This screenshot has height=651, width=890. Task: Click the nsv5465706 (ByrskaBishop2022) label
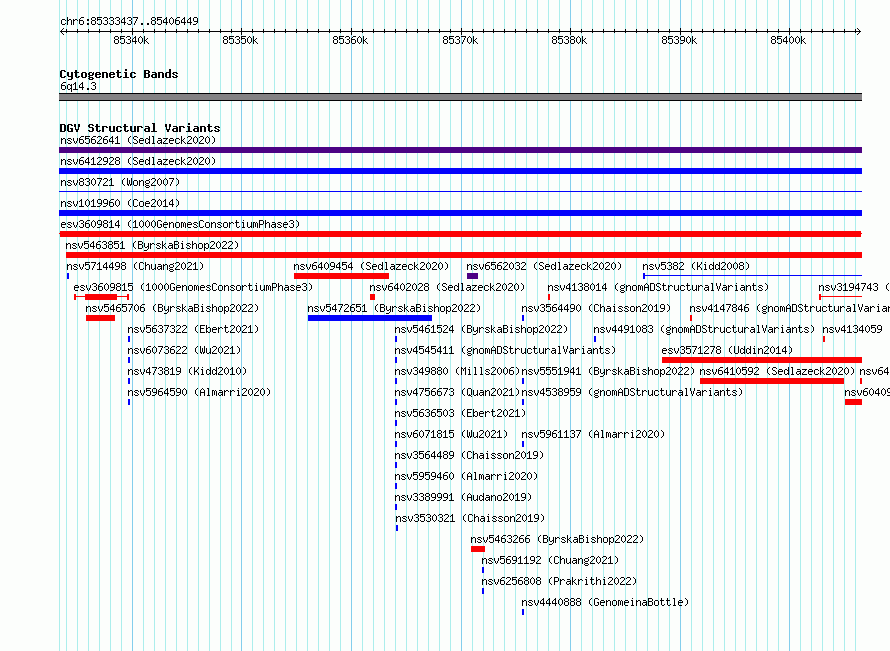tap(172, 308)
